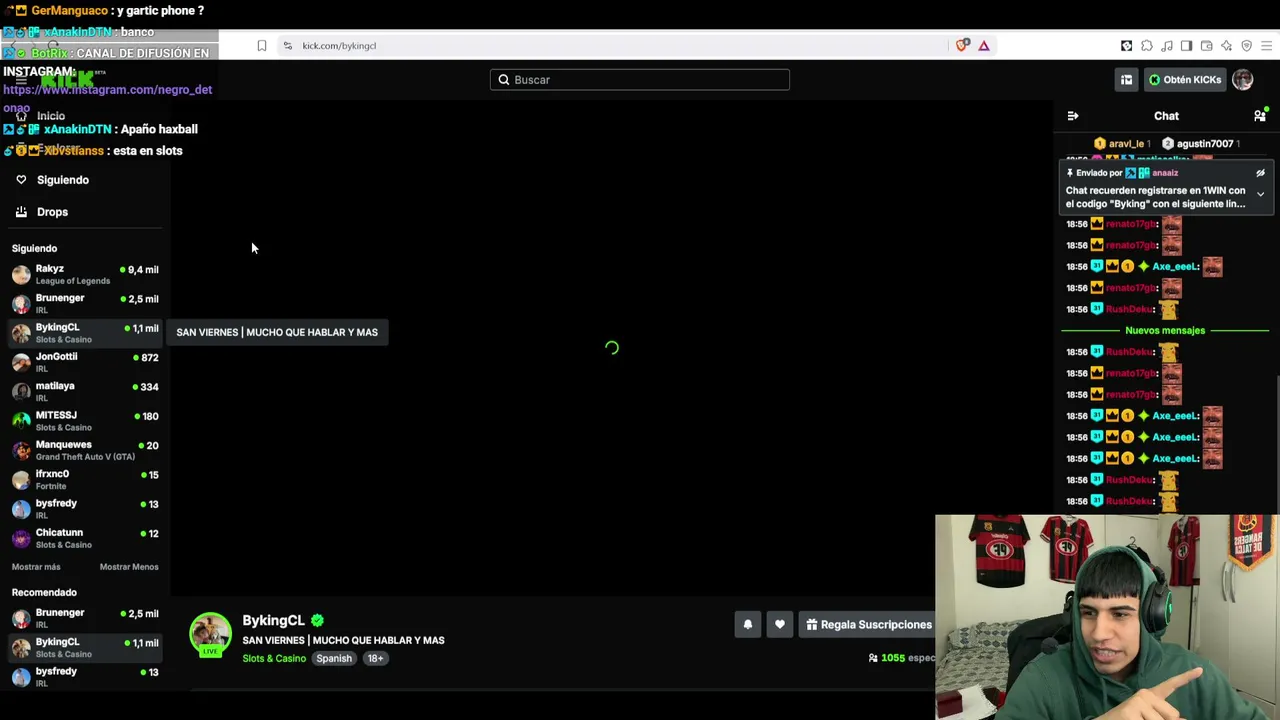Open Brunenger channel under Siguiendo
Screen dimensions: 1280x720
click(x=85, y=303)
